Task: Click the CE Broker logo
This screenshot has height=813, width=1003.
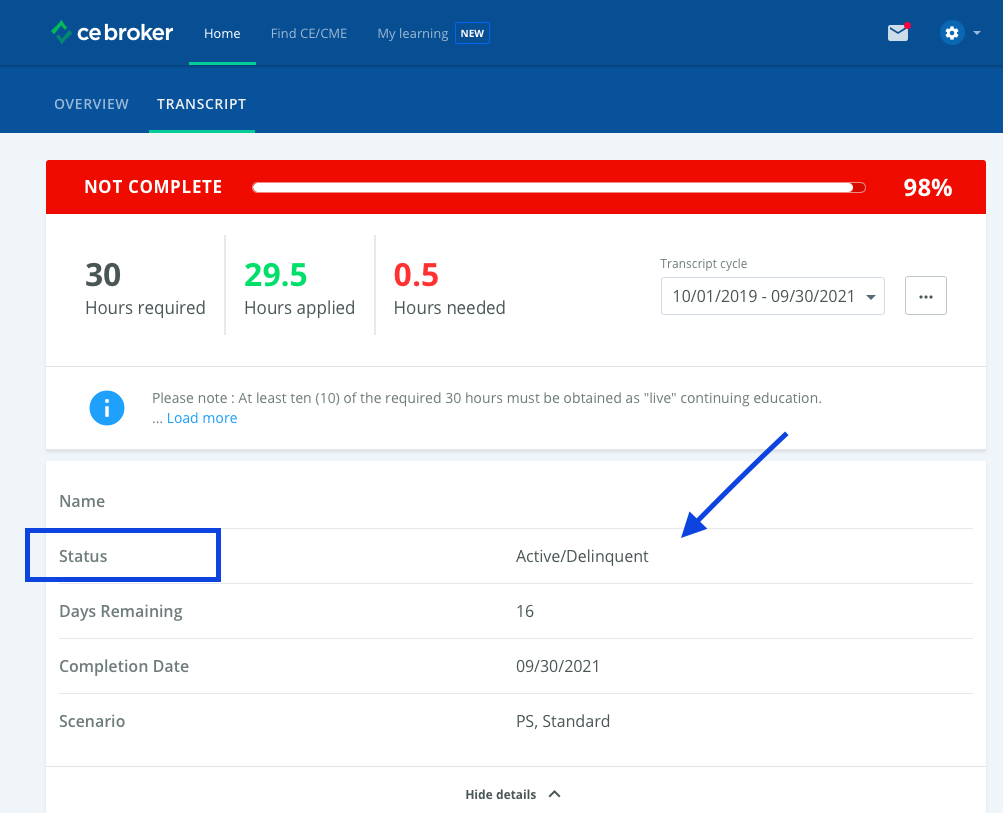Action: click(112, 33)
